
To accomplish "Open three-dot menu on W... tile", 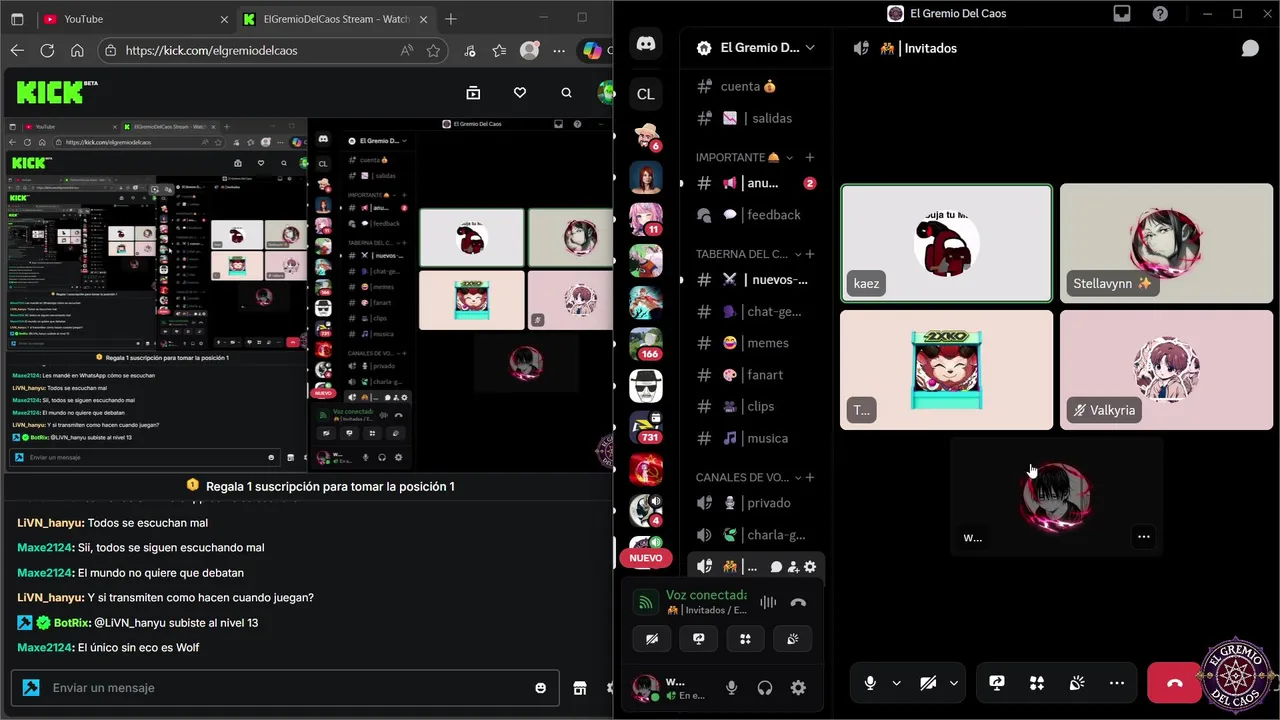I will [1144, 537].
